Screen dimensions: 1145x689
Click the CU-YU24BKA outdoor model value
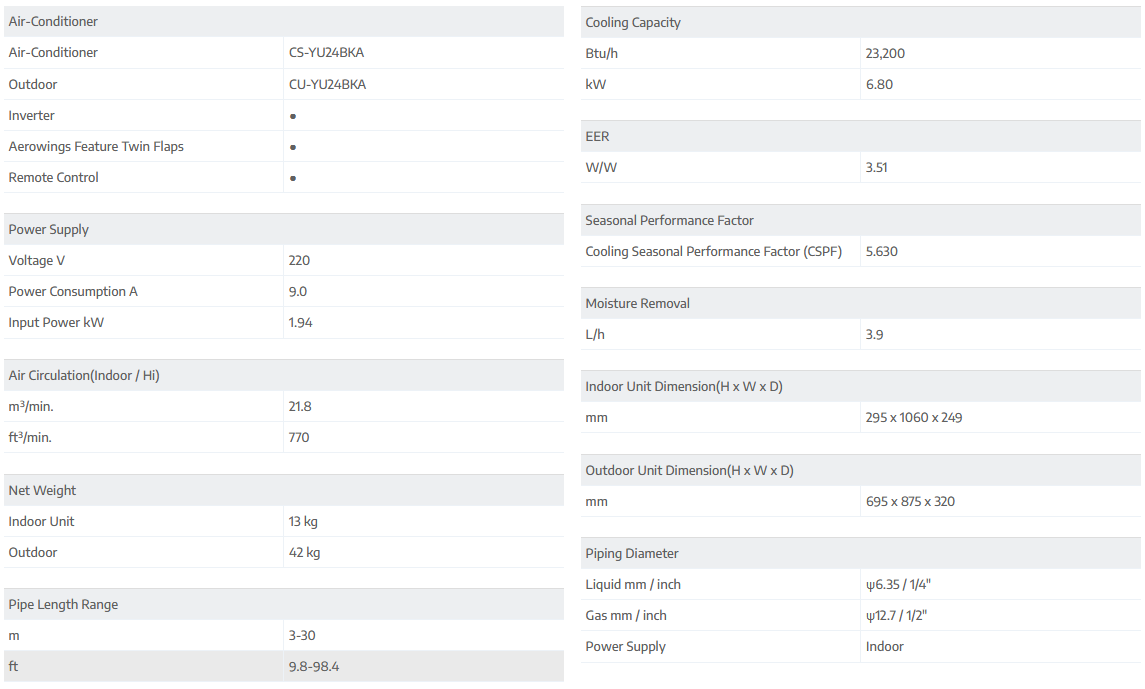click(327, 85)
